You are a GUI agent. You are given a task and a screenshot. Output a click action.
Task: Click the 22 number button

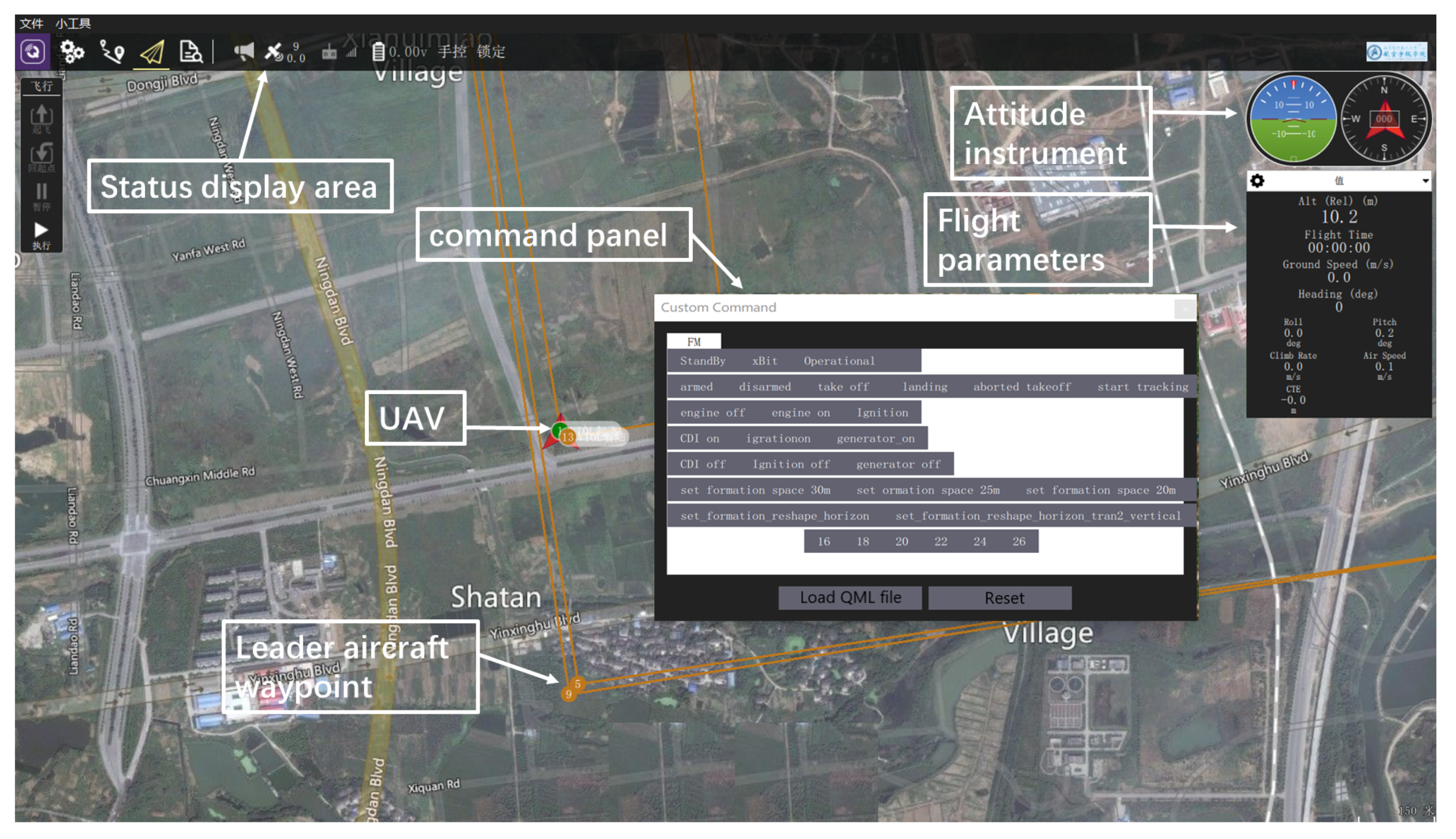coord(940,542)
